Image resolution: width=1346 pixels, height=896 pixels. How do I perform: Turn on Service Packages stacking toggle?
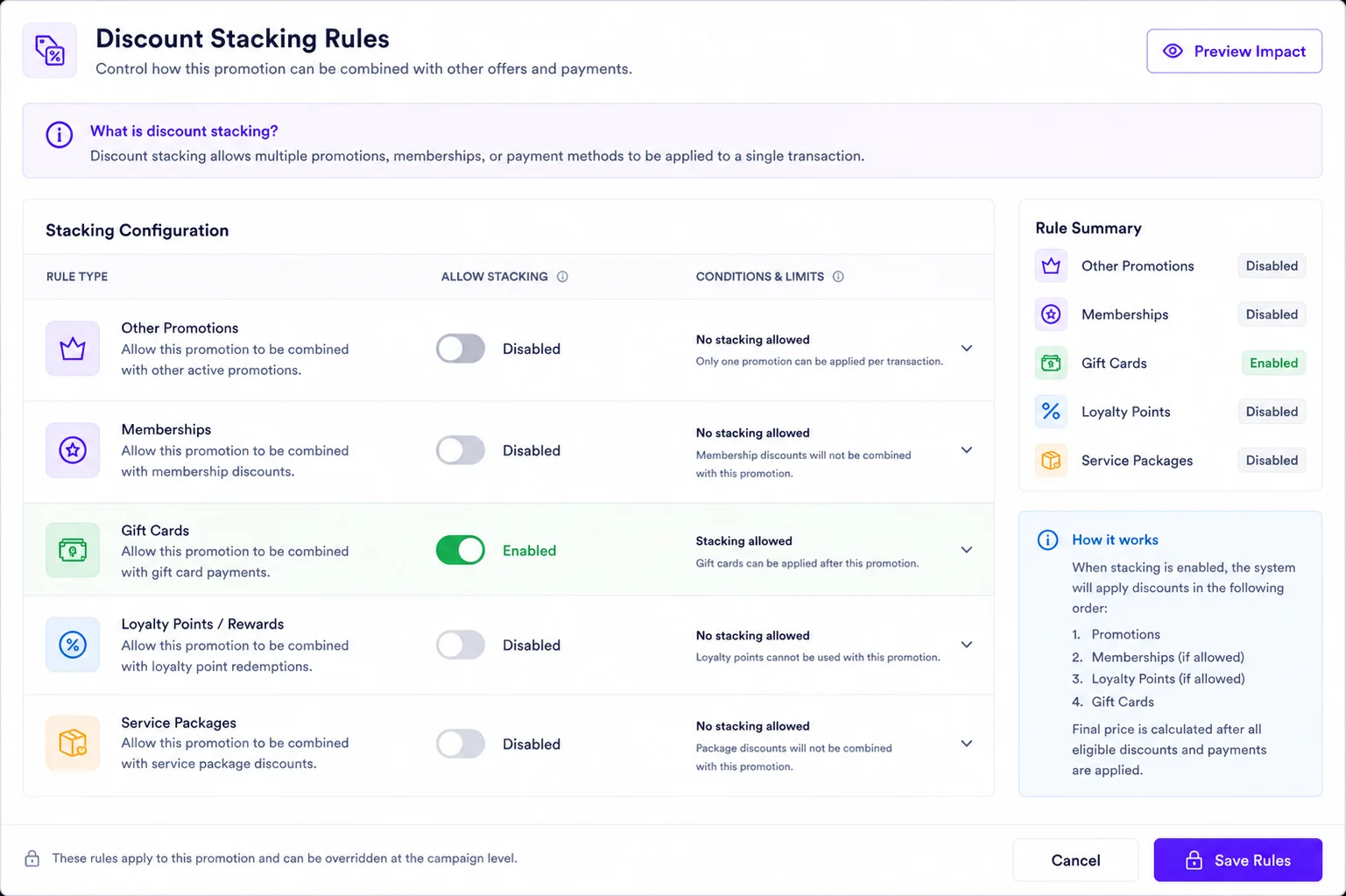pyautogui.click(x=461, y=744)
